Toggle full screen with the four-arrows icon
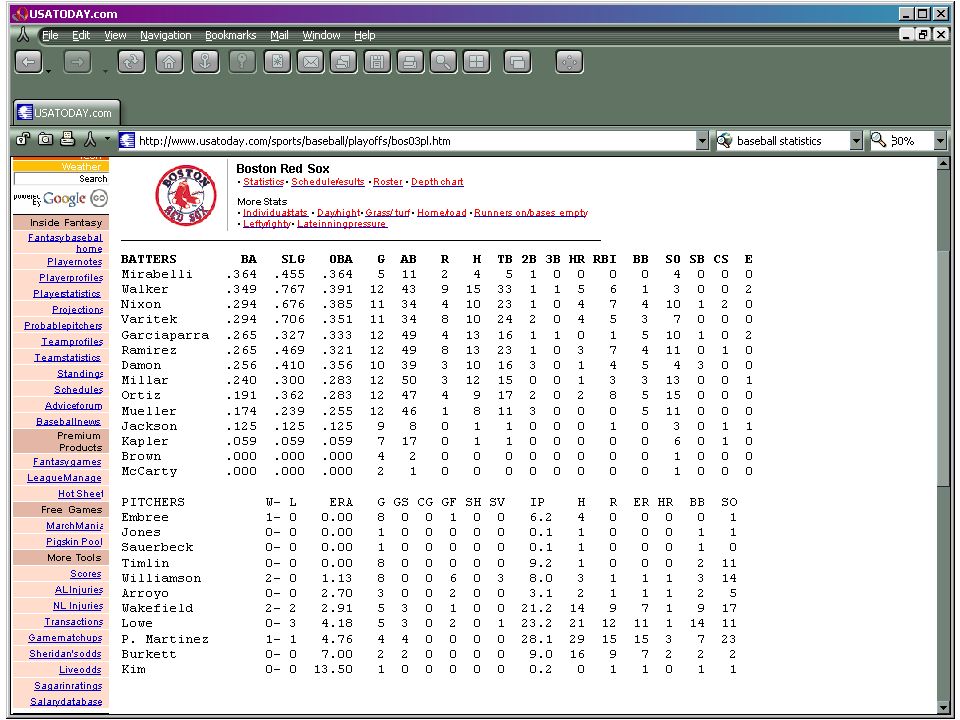960x720 pixels. coord(569,62)
